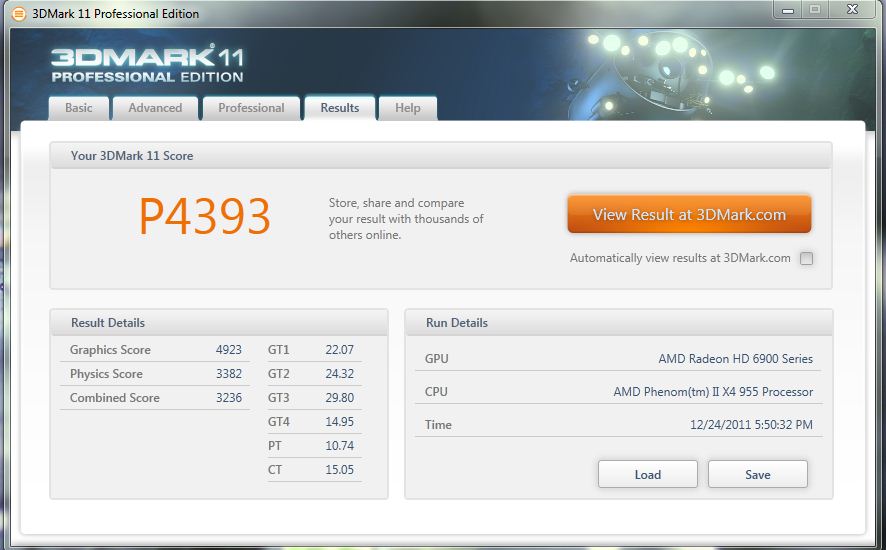This screenshot has width=886, height=550.
Task: Select the GT4 row label
Action: [x=279, y=422]
